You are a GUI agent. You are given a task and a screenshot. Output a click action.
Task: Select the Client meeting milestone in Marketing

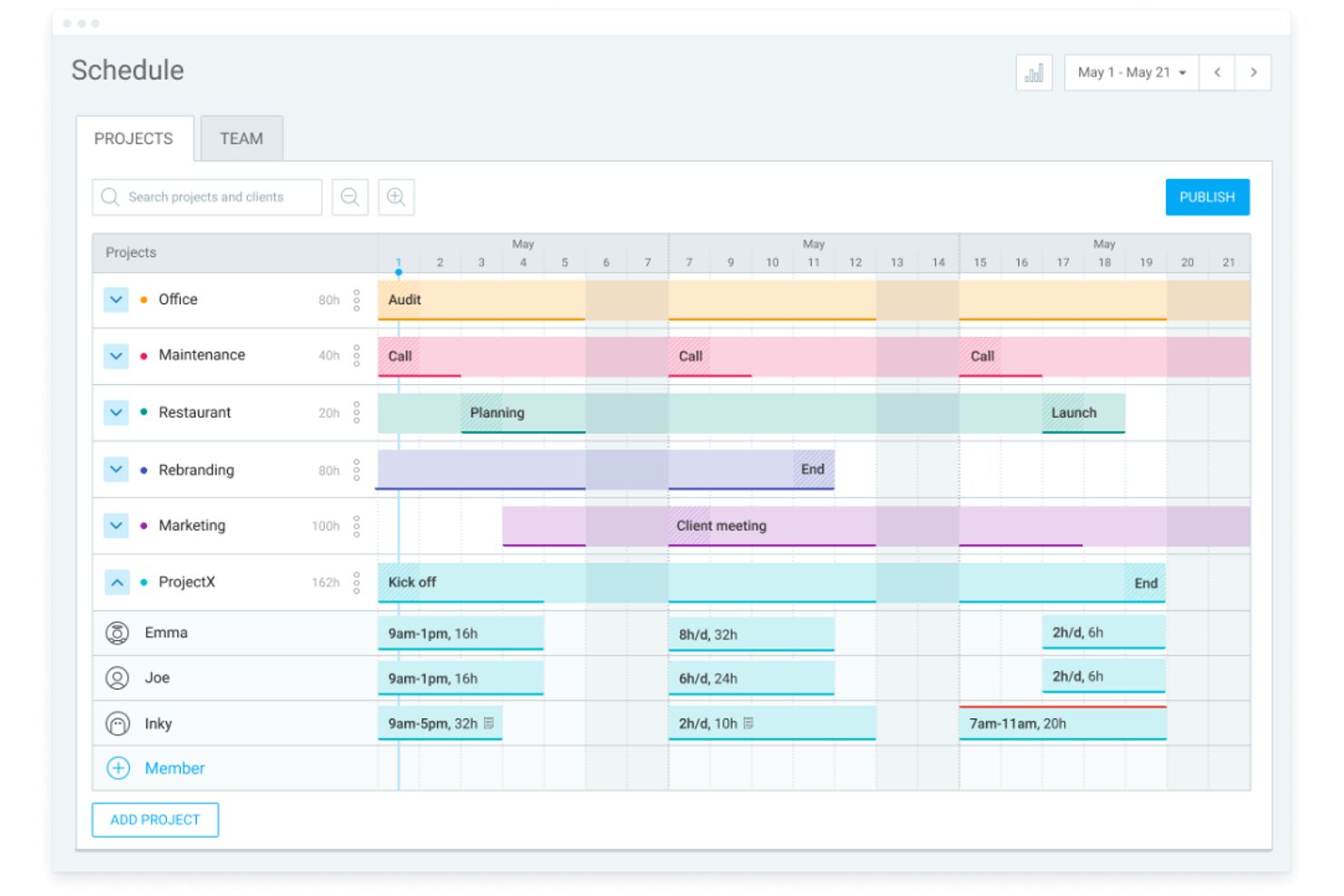click(x=721, y=526)
